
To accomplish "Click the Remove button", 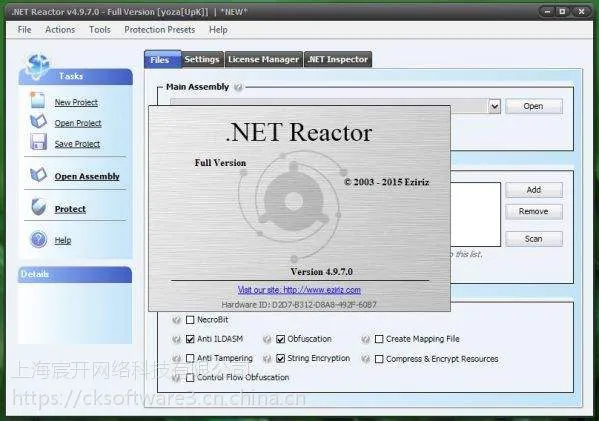I will (534, 211).
